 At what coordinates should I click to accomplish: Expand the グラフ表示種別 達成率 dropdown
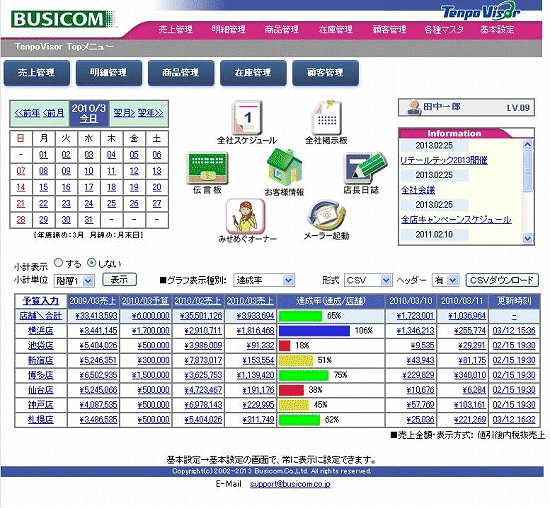(x=264, y=280)
